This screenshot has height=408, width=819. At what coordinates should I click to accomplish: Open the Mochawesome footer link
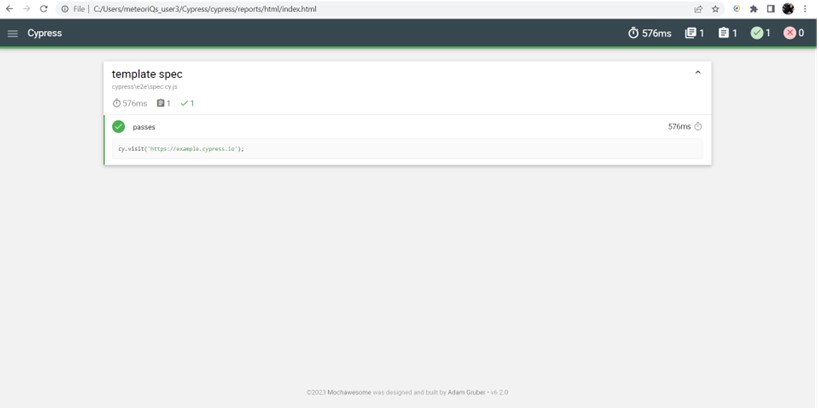pyautogui.click(x=349, y=392)
